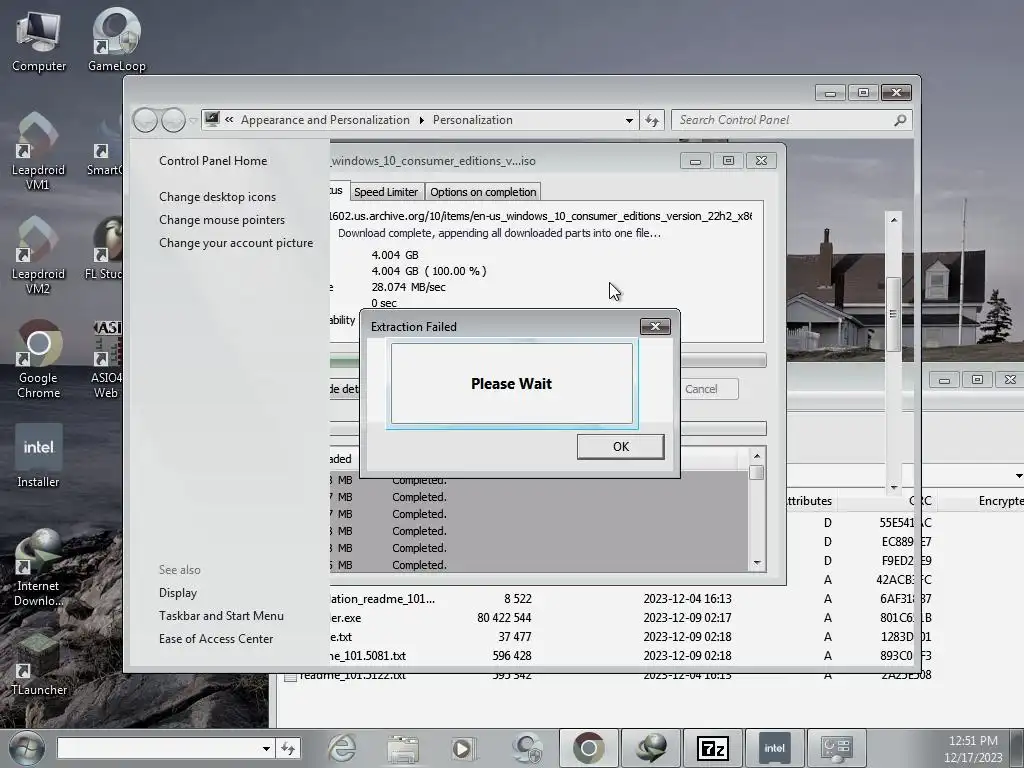Click the 2023-12-04 16:13 date with size 8 522

click(x=687, y=599)
